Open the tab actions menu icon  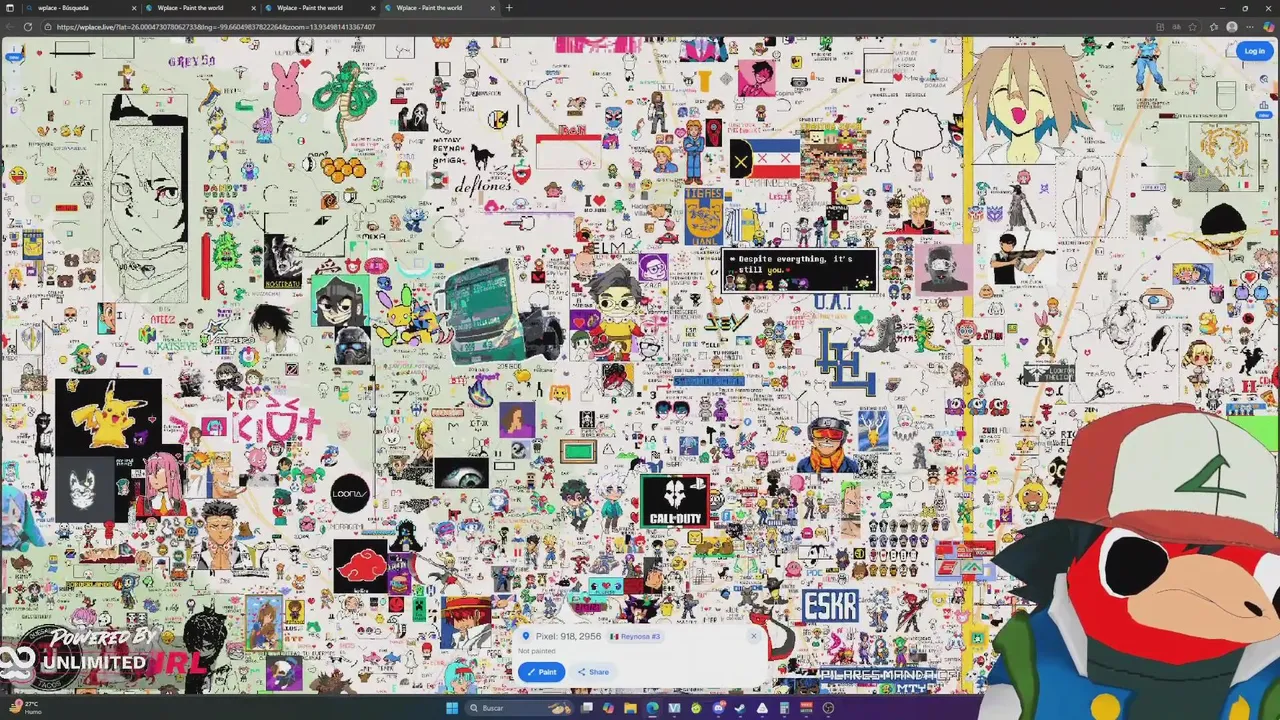point(8,8)
